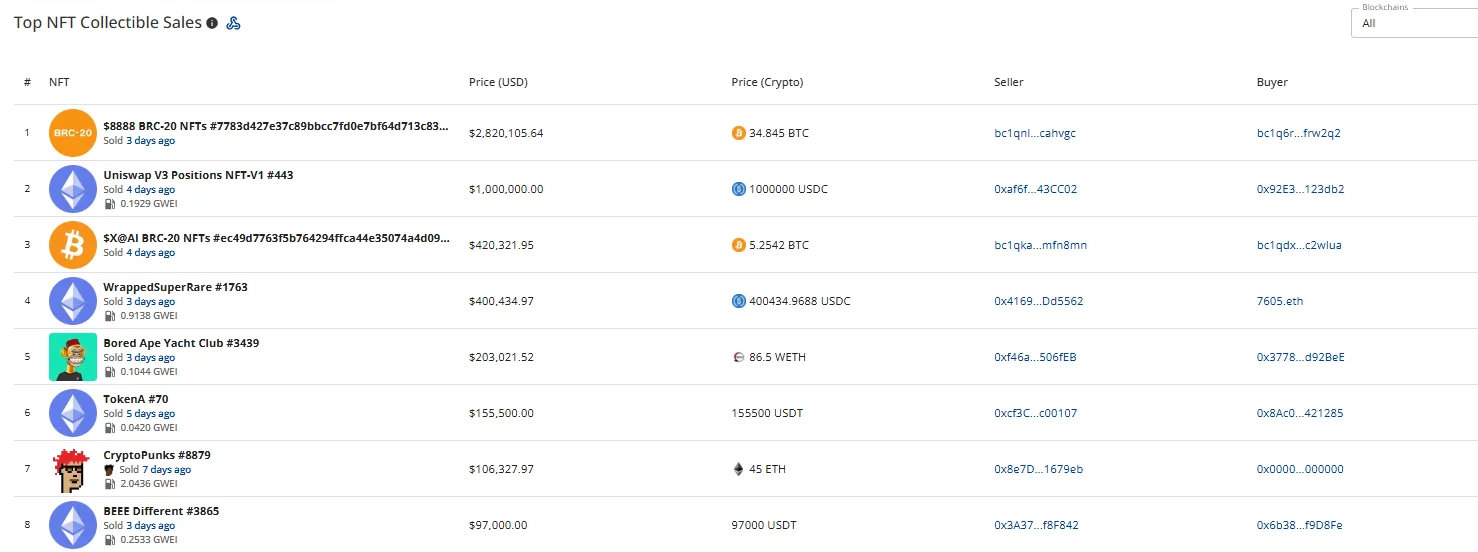The width and height of the screenshot is (1478, 552).
Task: Click the Bitcoin logo for $X@AI BRC-20 NFTs
Action: pyautogui.click(x=73, y=245)
